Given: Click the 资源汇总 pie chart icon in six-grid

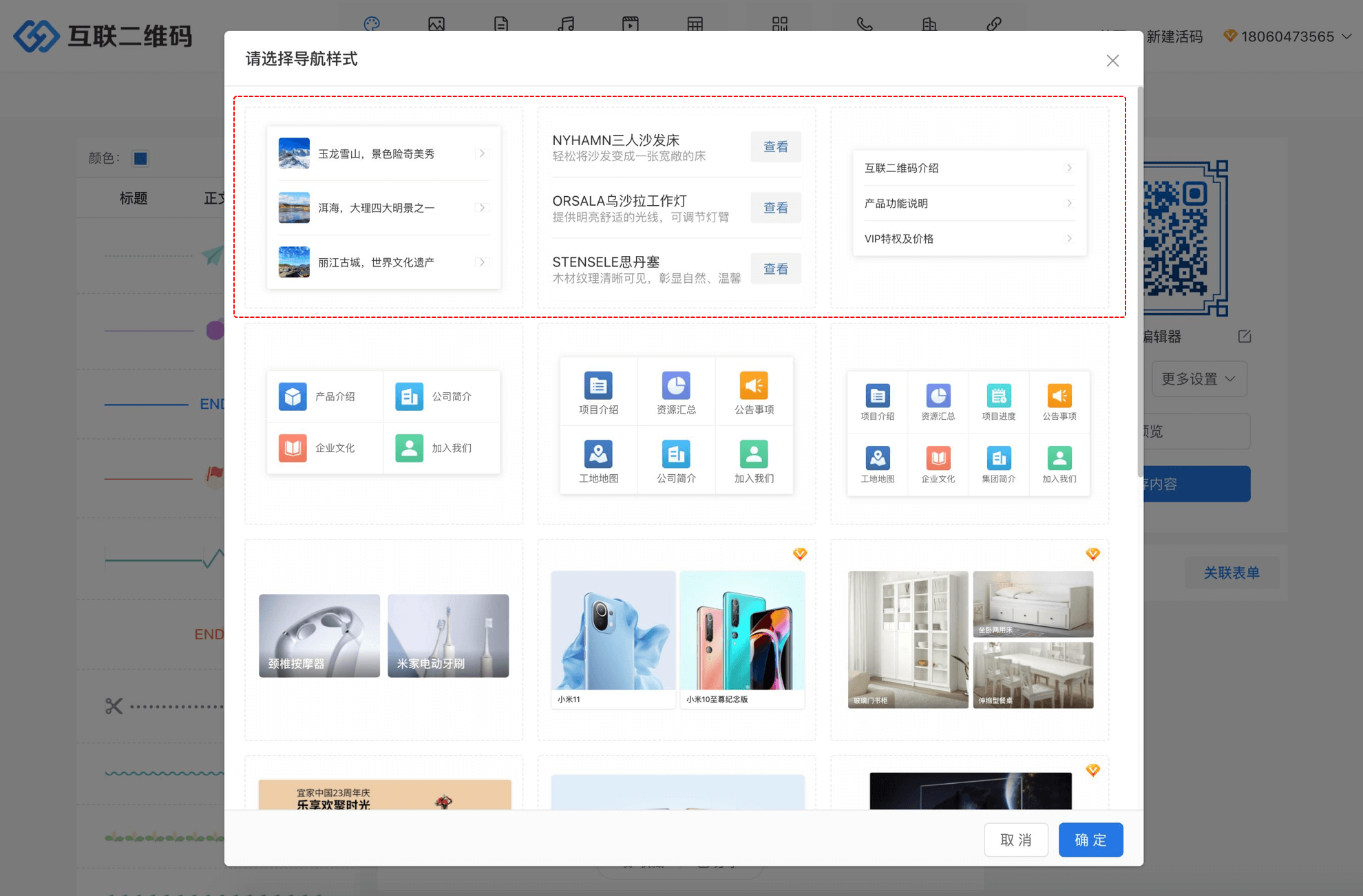Looking at the screenshot, I should [675, 385].
